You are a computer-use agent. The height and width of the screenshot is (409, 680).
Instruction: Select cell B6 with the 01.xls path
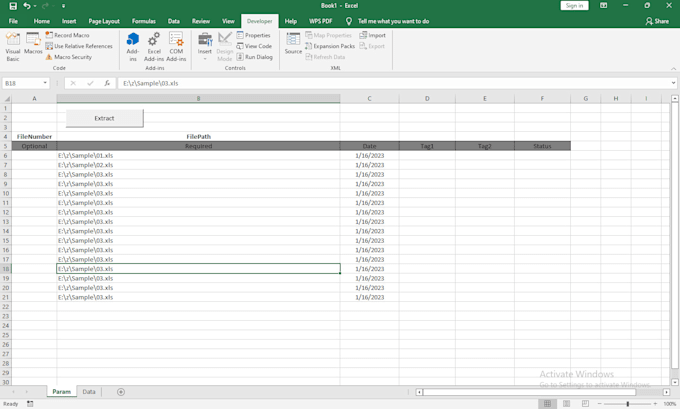pos(198,156)
